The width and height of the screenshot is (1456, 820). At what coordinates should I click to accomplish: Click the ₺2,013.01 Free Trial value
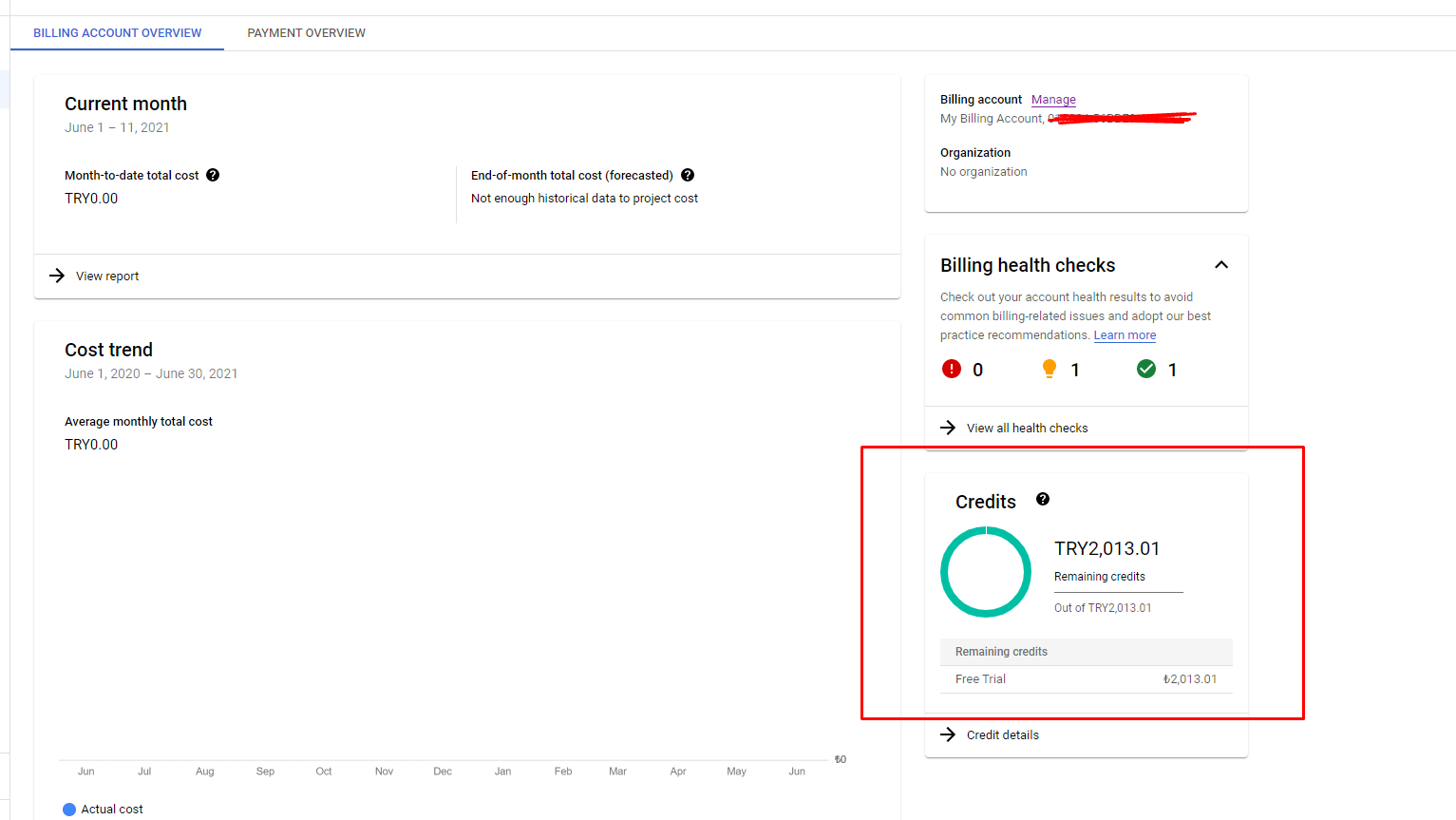click(1190, 679)
